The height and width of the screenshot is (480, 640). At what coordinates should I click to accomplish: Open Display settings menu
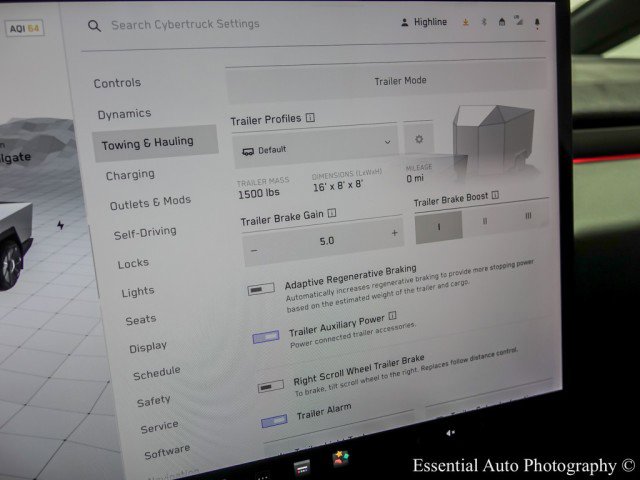click(148, 347)
